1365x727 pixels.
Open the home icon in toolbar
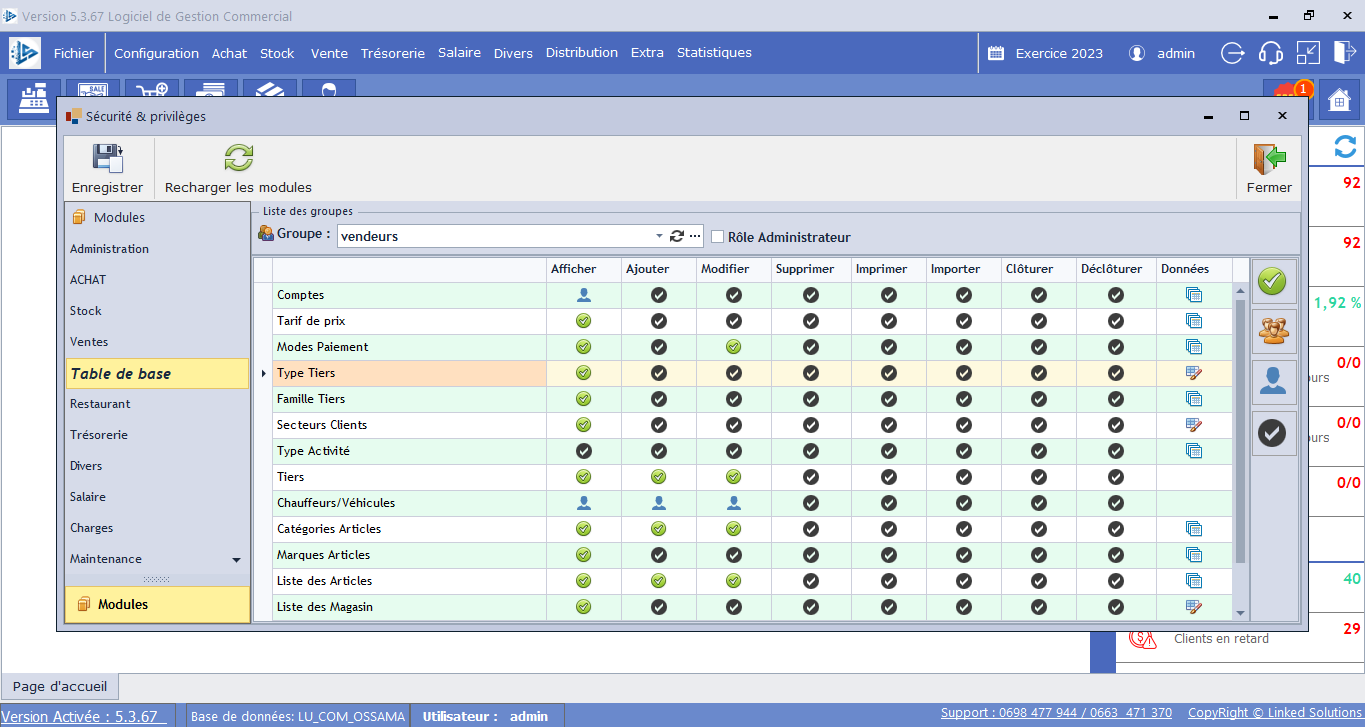[1339, 99]
